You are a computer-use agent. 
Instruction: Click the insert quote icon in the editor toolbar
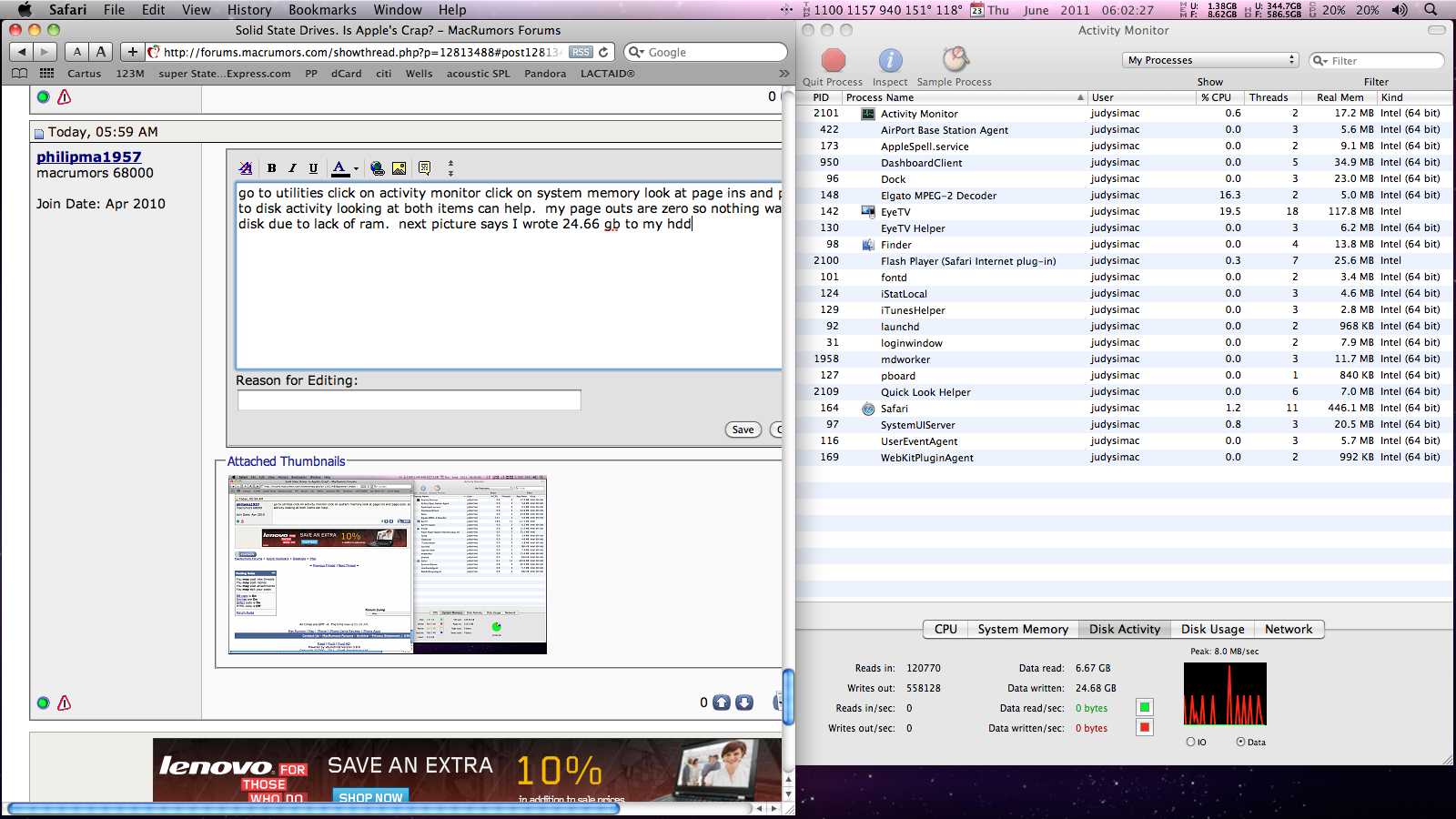424,167
